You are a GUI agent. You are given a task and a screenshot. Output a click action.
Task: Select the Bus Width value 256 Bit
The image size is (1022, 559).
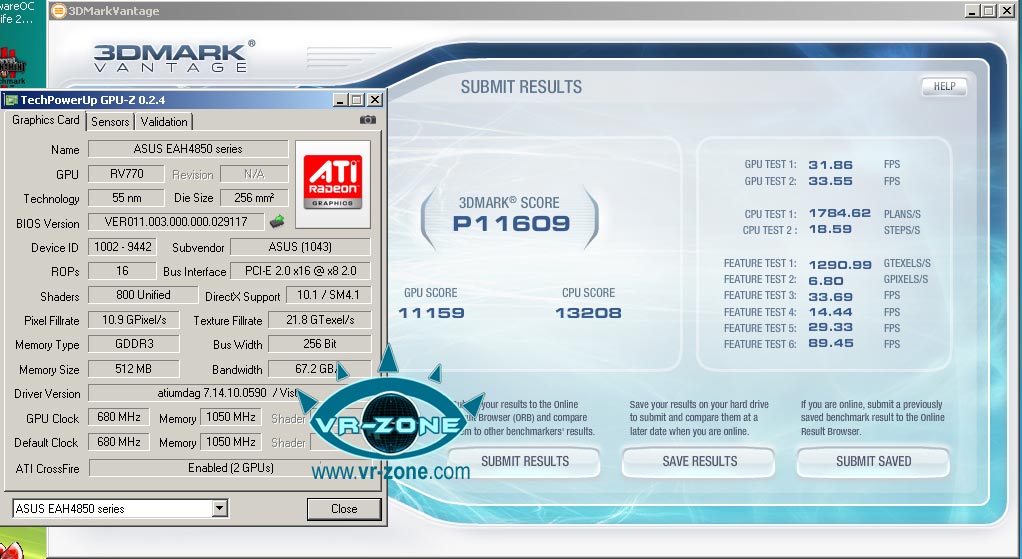[x=319, y=344]
